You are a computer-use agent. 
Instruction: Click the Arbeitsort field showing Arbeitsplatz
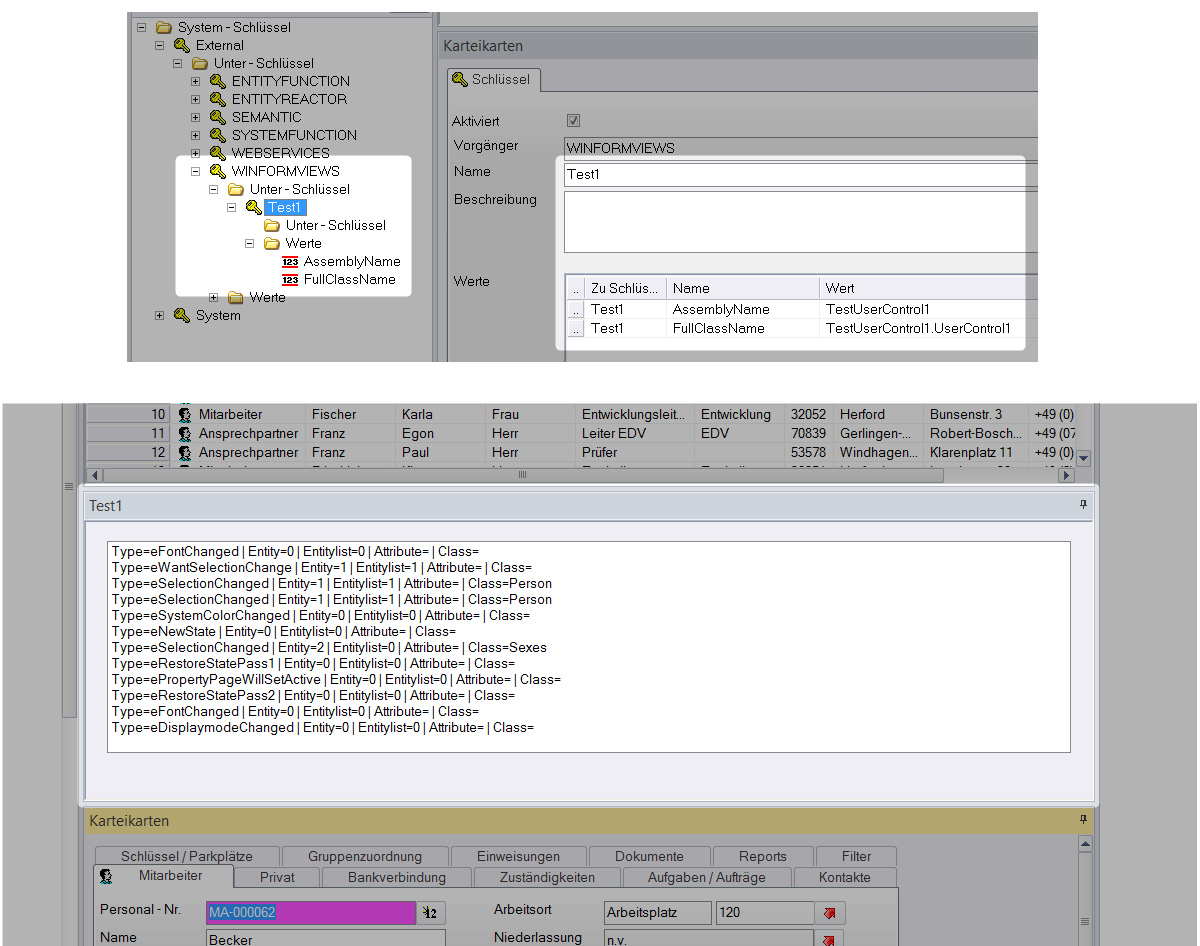[x=658, y=912]
